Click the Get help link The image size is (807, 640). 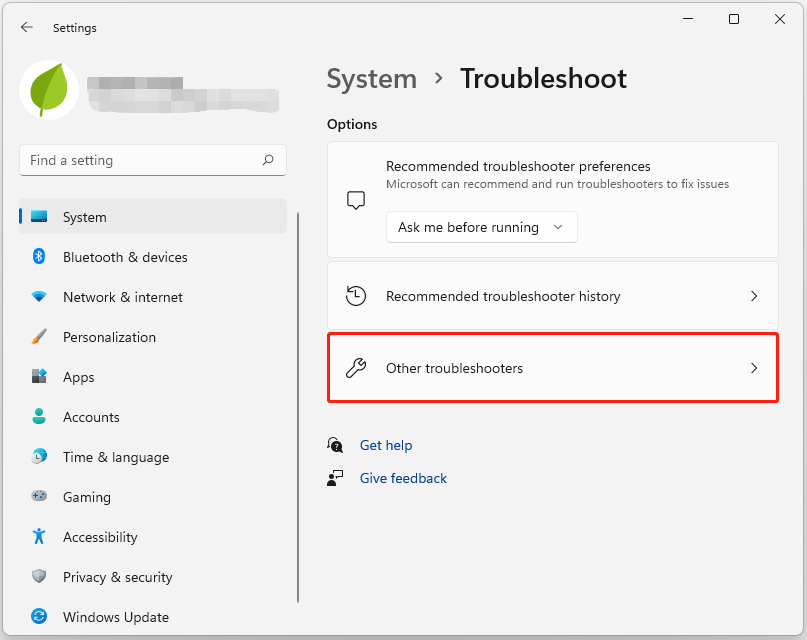click(x=386, y=445)
